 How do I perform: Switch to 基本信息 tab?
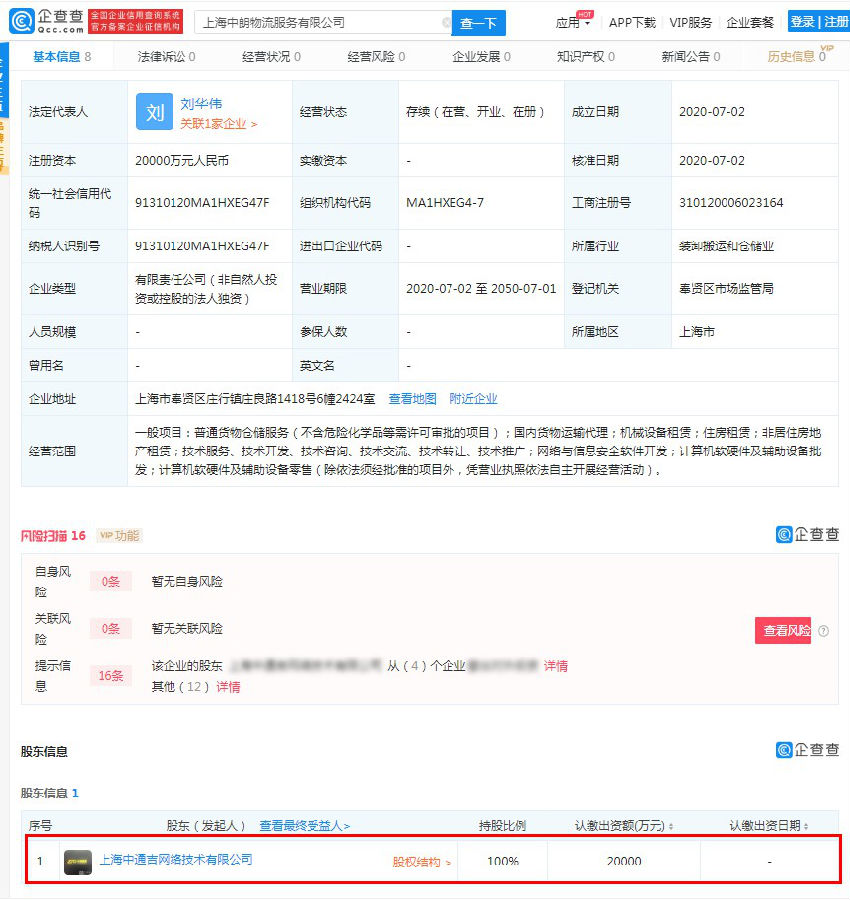62,56
